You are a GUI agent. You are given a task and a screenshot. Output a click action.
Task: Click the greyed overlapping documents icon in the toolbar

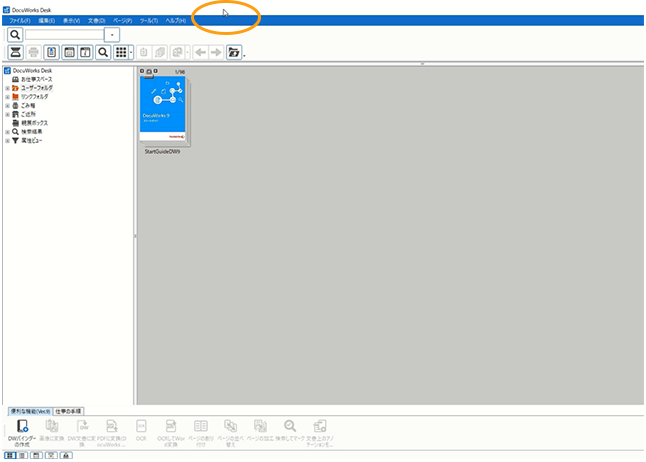click(177, 52)
